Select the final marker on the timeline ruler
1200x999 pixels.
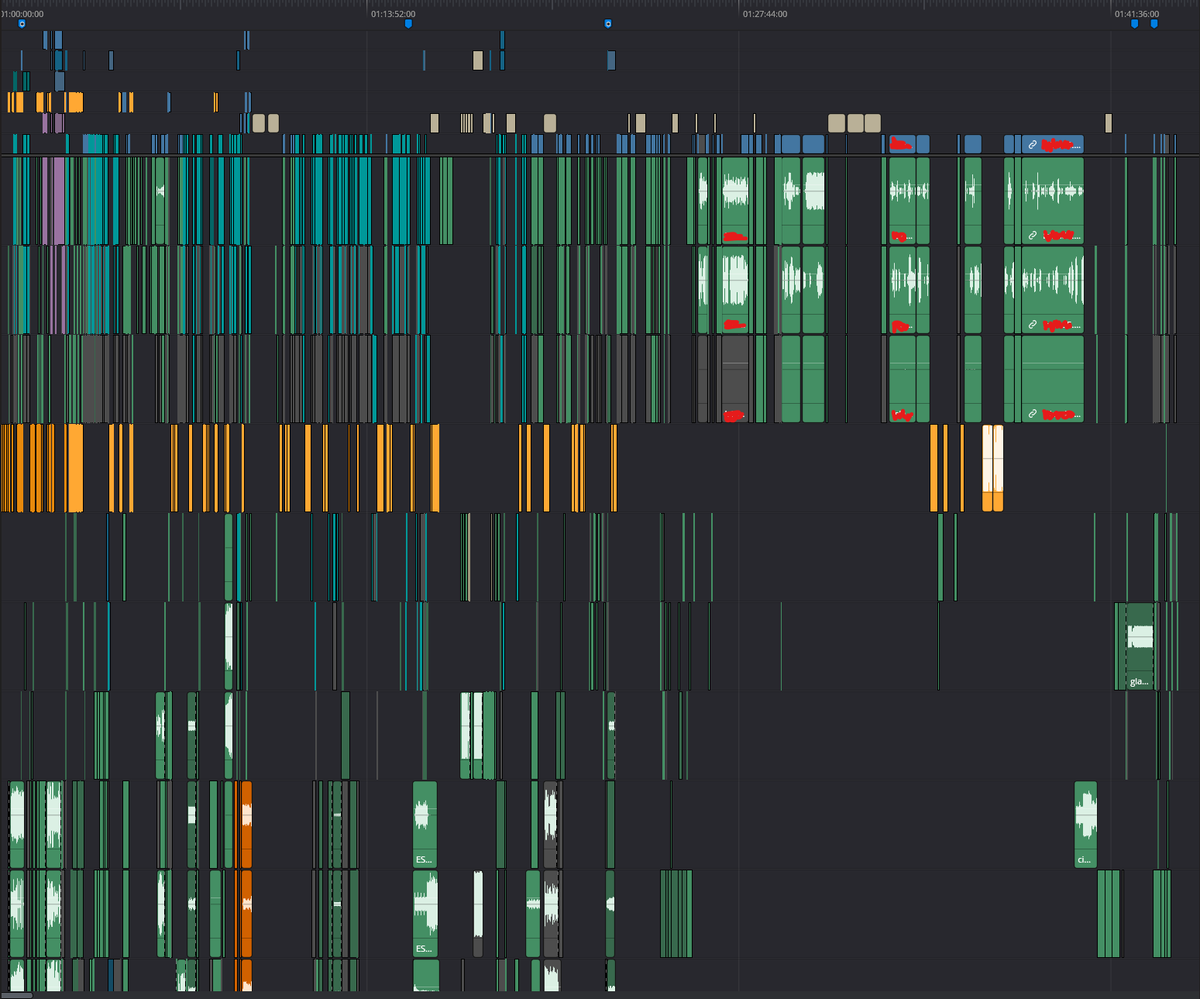tap(1154, 23)
